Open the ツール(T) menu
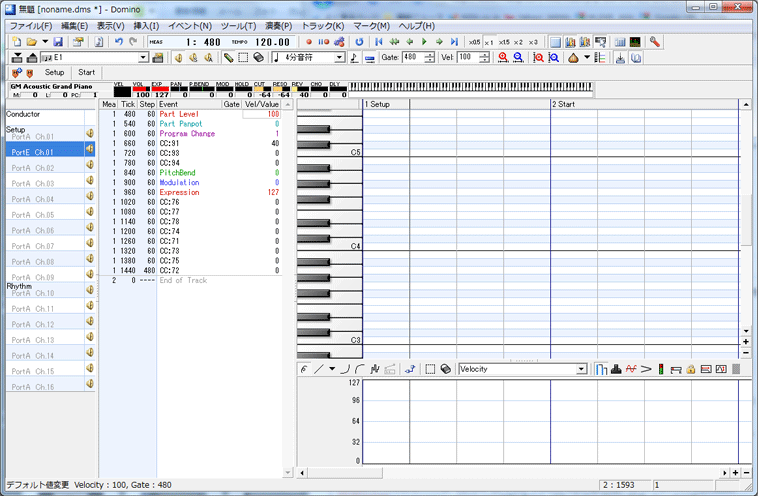This screenshot has width=758, height=496. (x=236, y=25)
